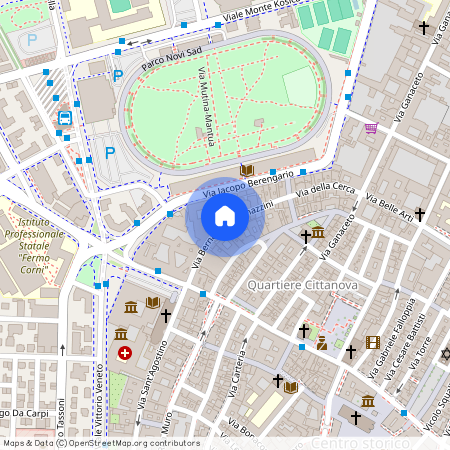Click the parking P south of the bus station

click(x=110, y=153)
